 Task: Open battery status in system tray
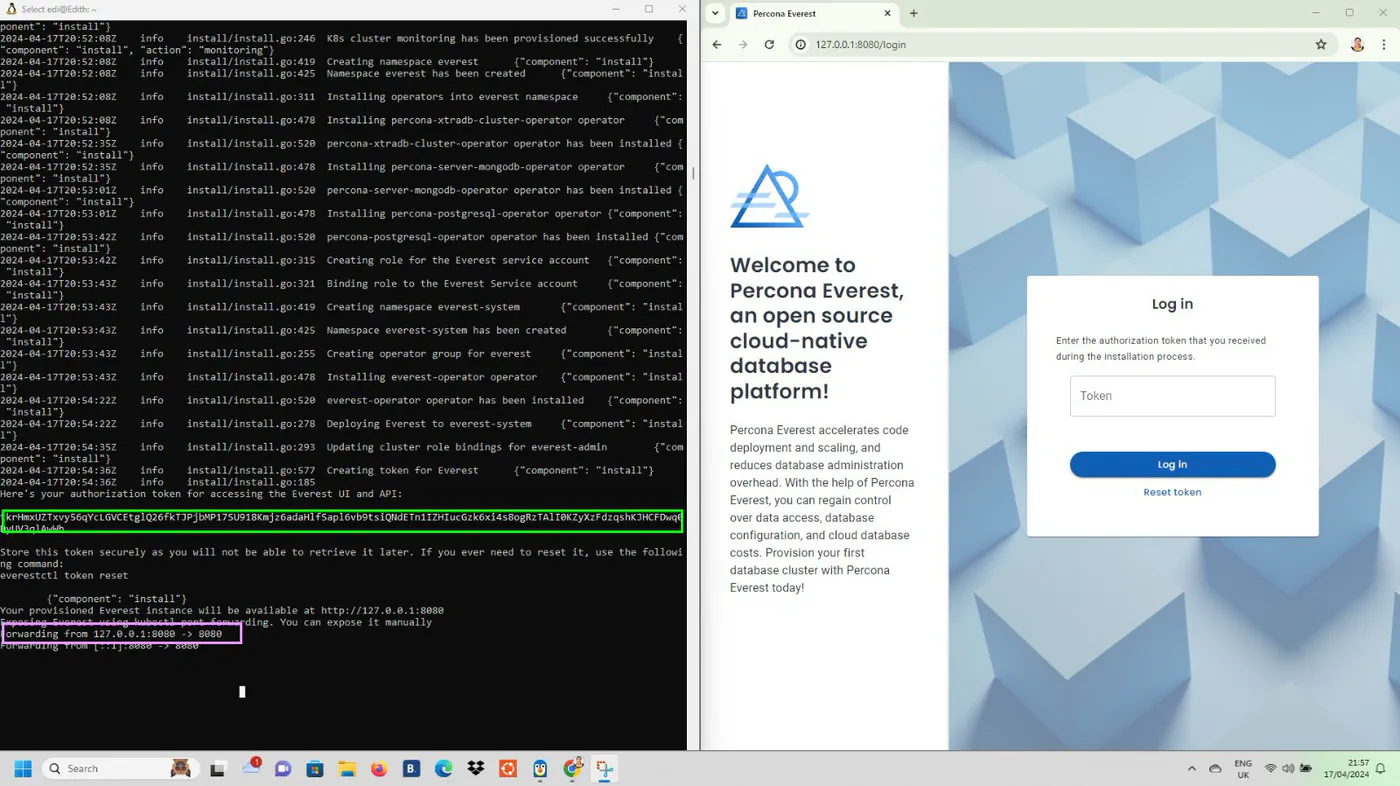coord(1306,768)
